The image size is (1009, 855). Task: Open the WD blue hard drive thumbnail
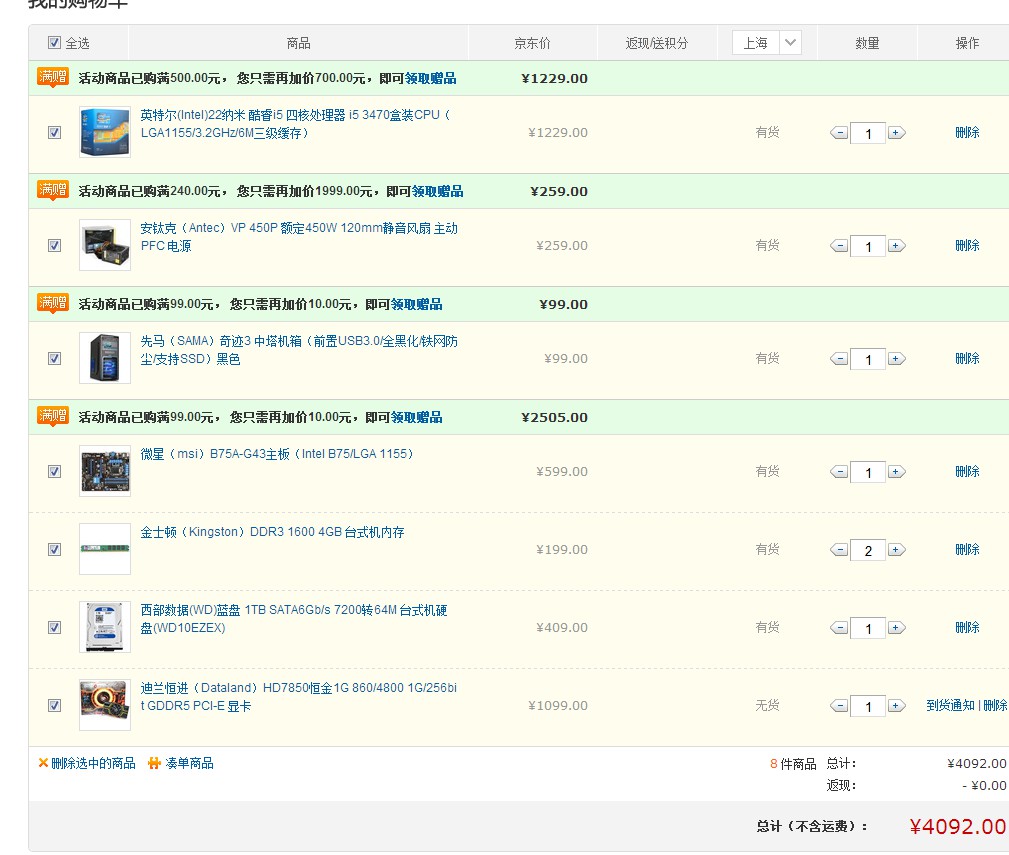tap(105, 627)
